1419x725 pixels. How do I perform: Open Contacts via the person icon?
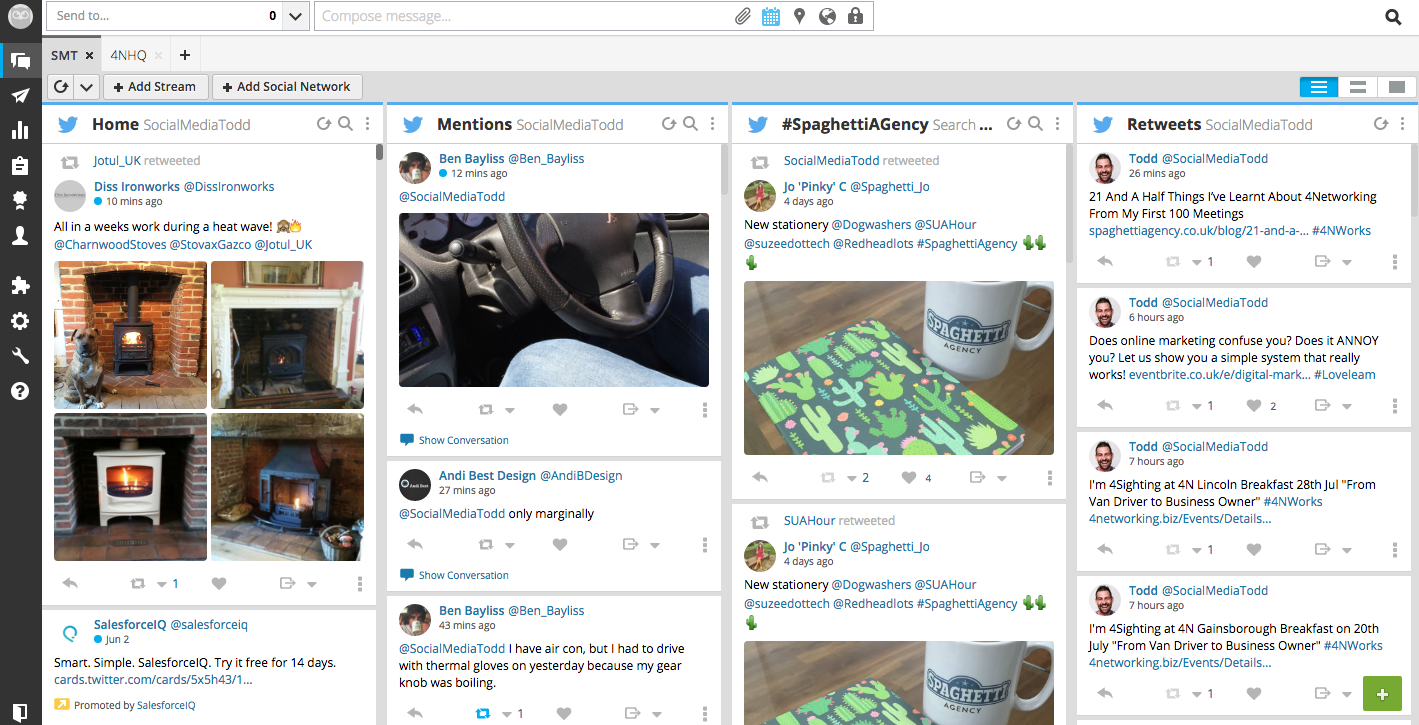coord(20,234)
